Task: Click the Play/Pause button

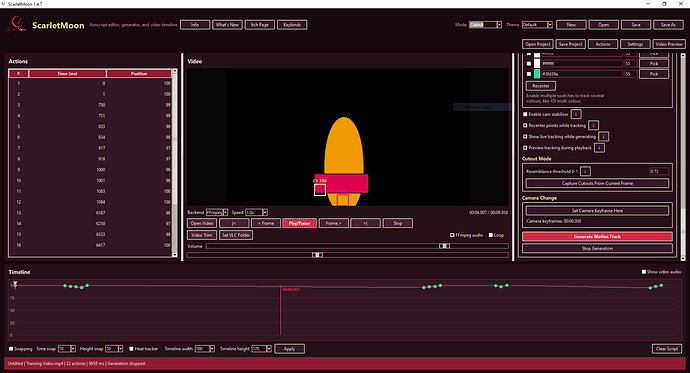Action: (299, 223)
